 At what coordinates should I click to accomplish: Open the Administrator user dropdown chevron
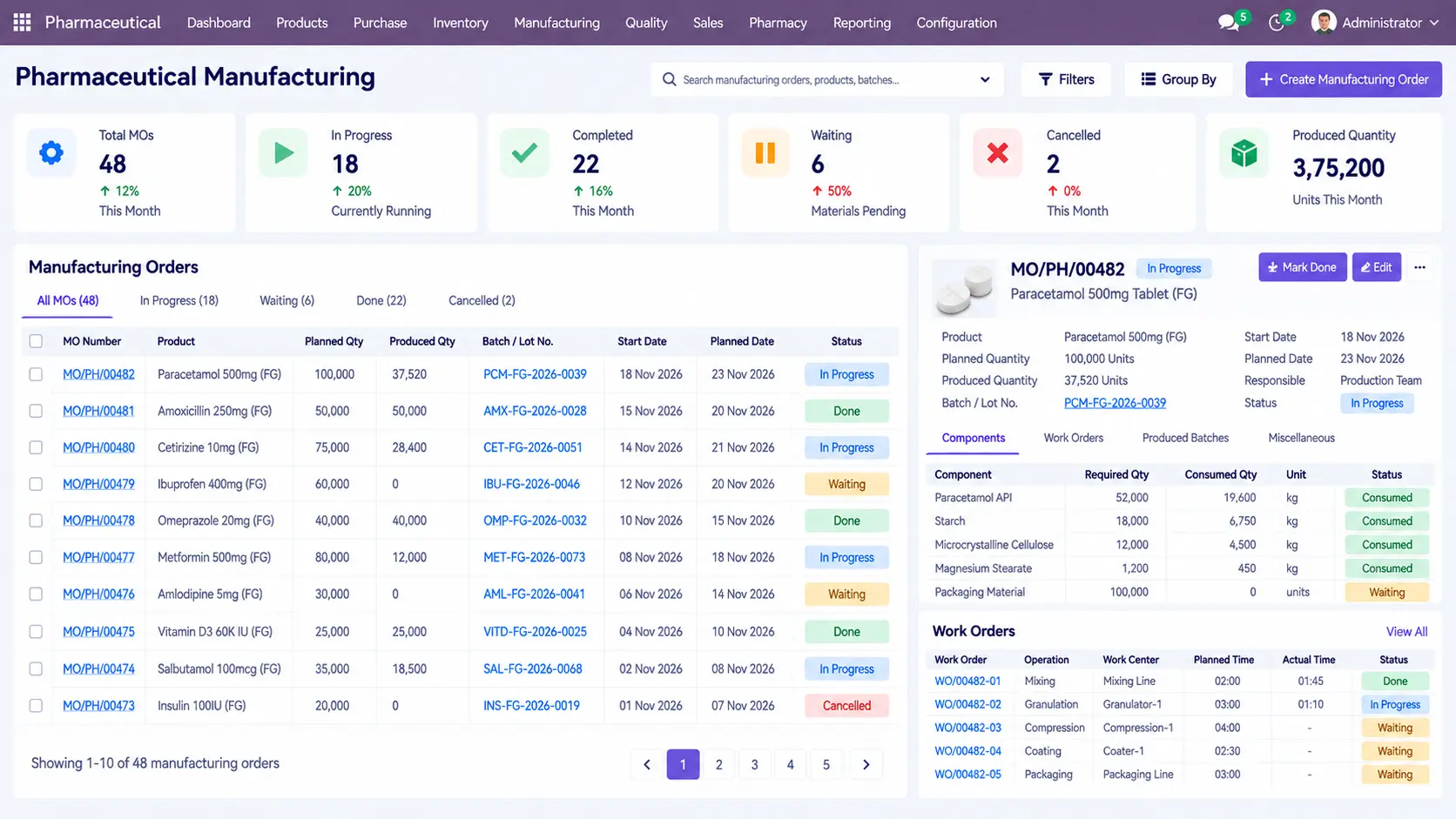coord(1434,23)
